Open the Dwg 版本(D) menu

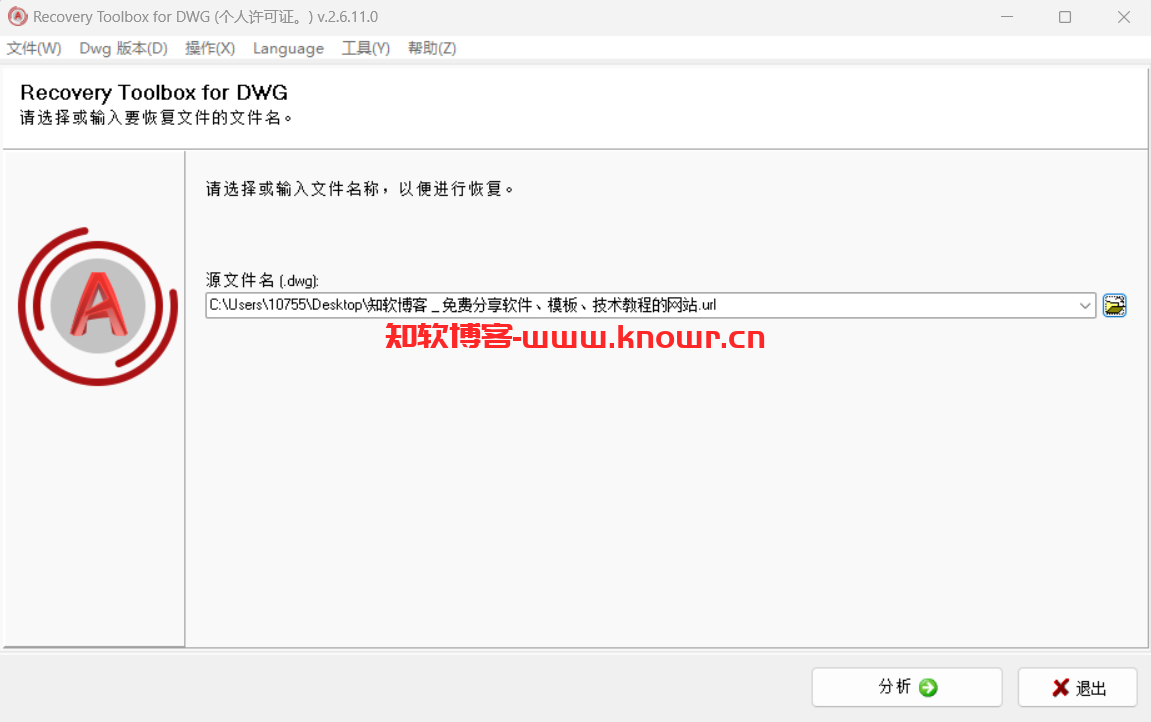123,48
